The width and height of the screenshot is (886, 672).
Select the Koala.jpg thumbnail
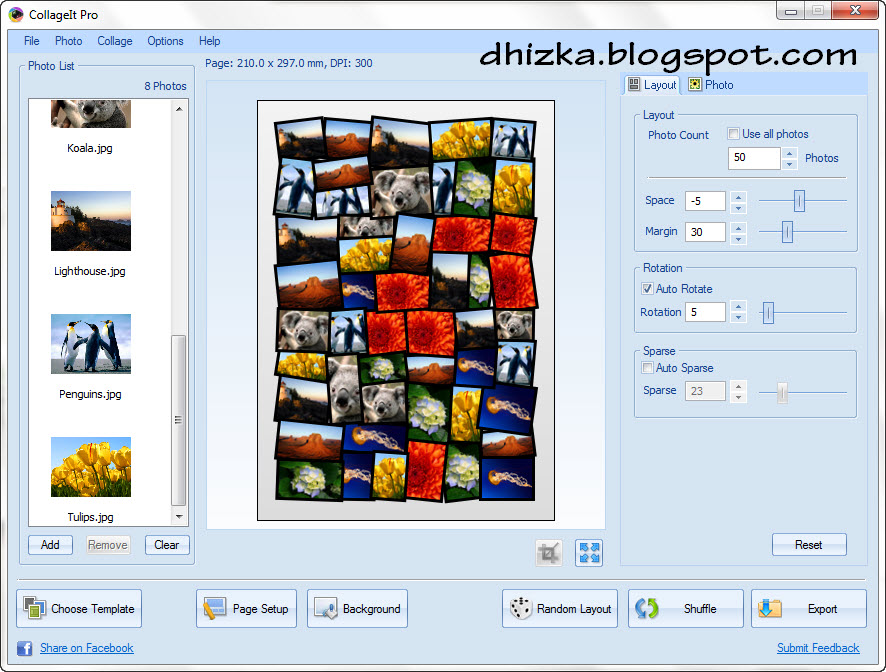point(90,114)
